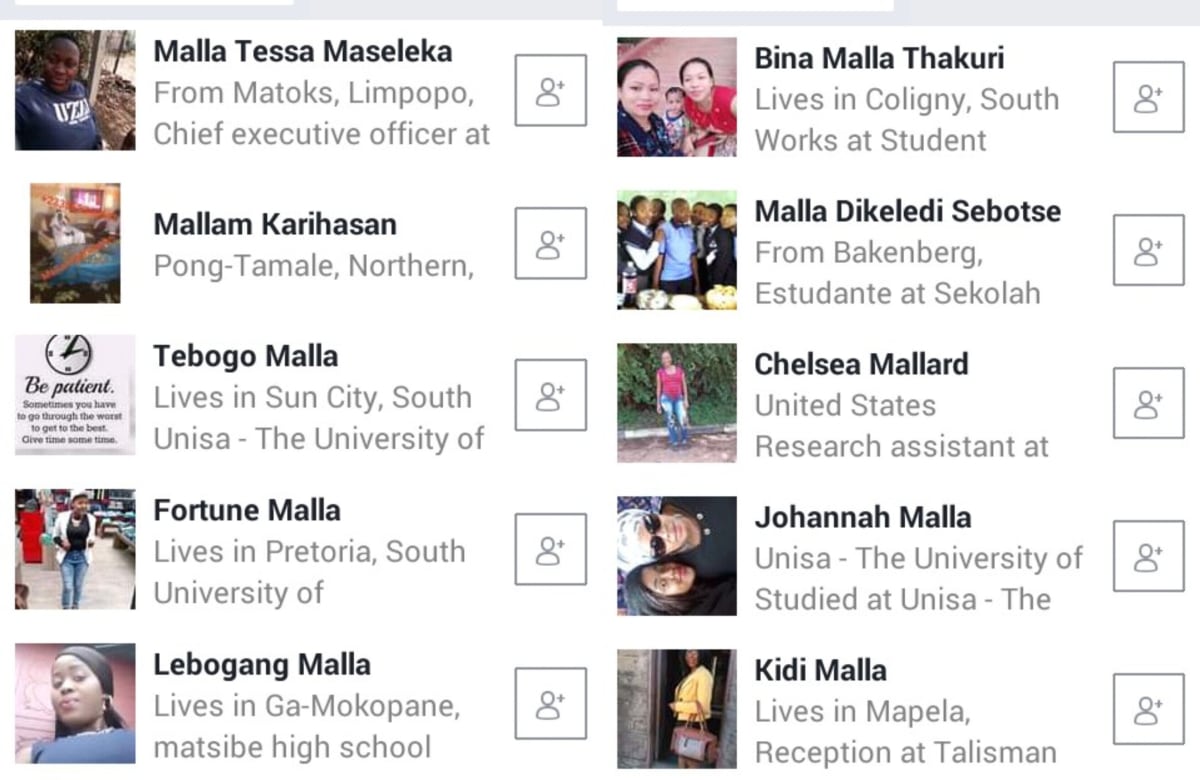Add Fortune Malla as friend
This screenshot has width=1200, height=780.
tap(550, 549)
